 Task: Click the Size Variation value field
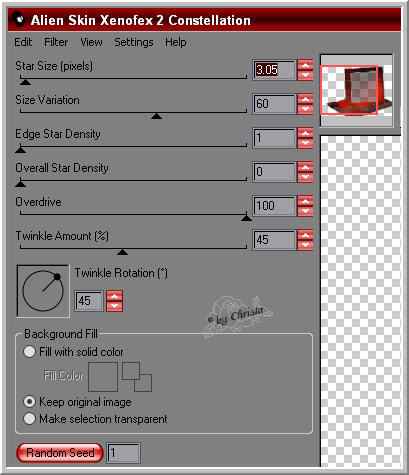tap(274, 104)
